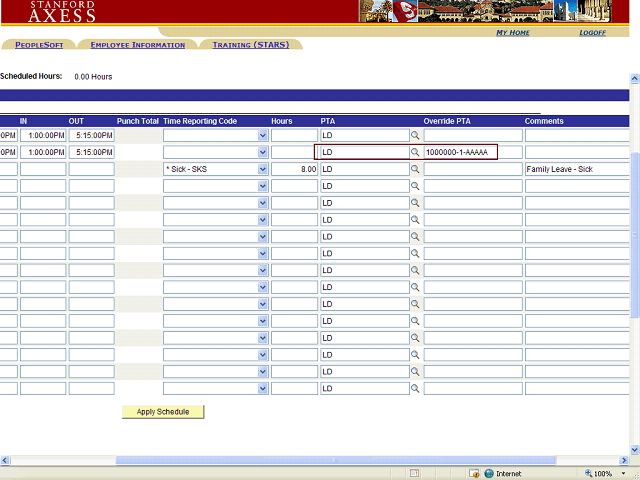Open Time Reporting Code dropdown in bottom row
The height and width of the screenshot is (480, 640).
tap(263, 389)
